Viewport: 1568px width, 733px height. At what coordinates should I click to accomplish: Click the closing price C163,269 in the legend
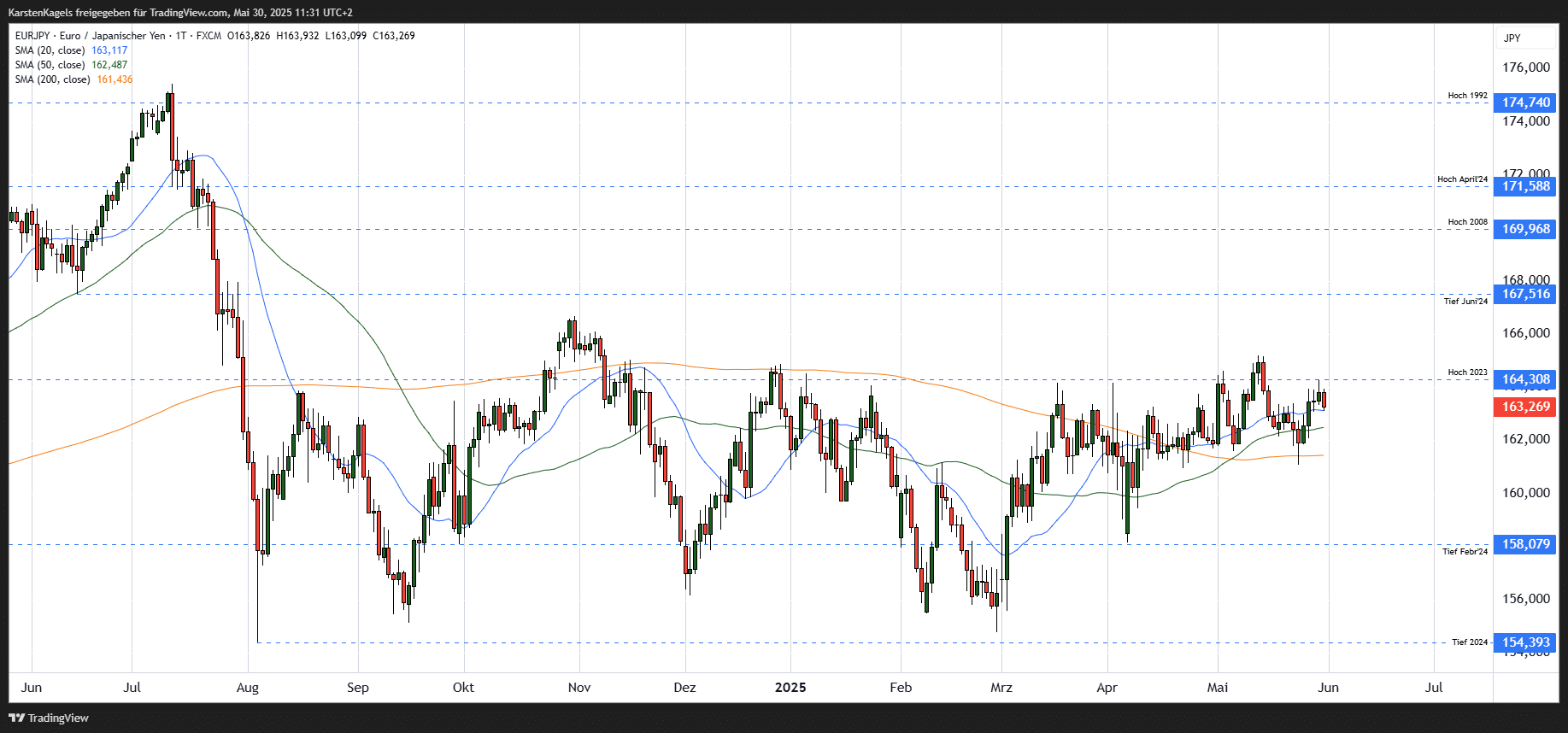pos(394,36)
